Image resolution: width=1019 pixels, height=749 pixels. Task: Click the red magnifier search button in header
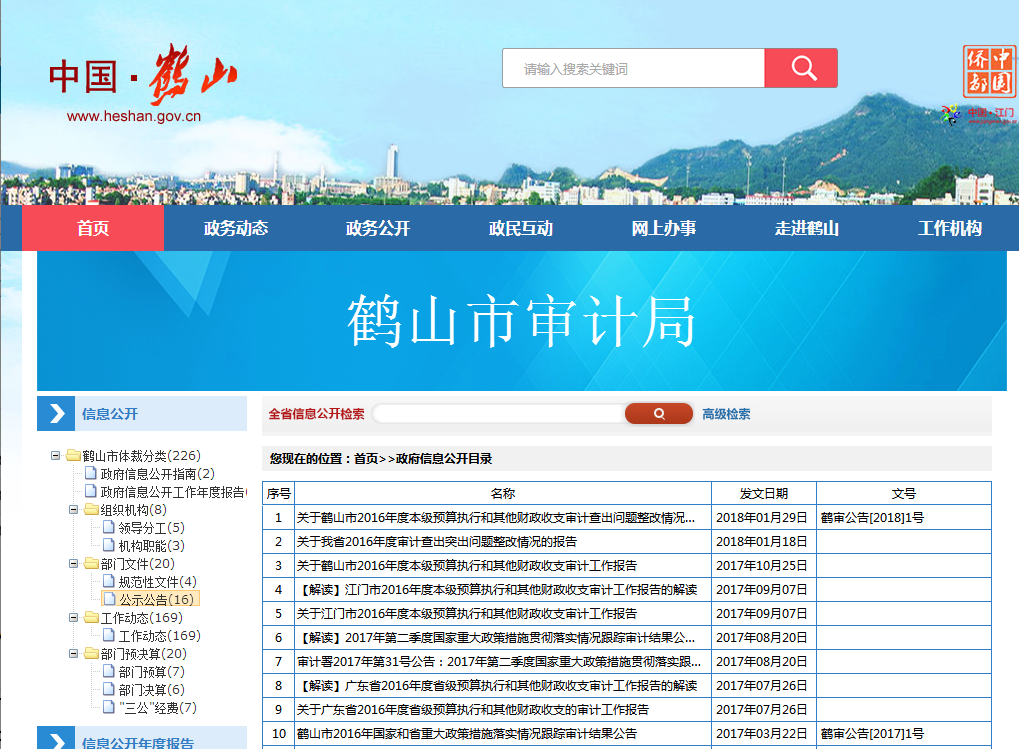[x=800, y=68]
